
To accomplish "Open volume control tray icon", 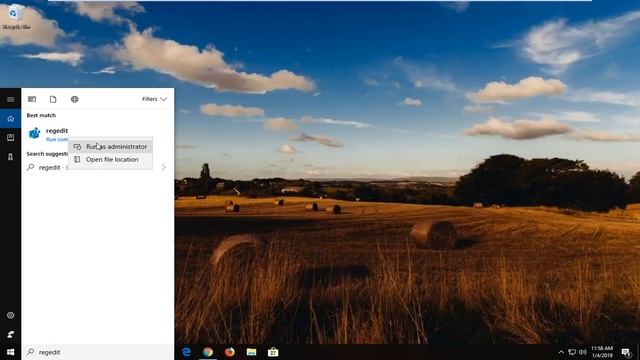I will click(x=582, y=352).
